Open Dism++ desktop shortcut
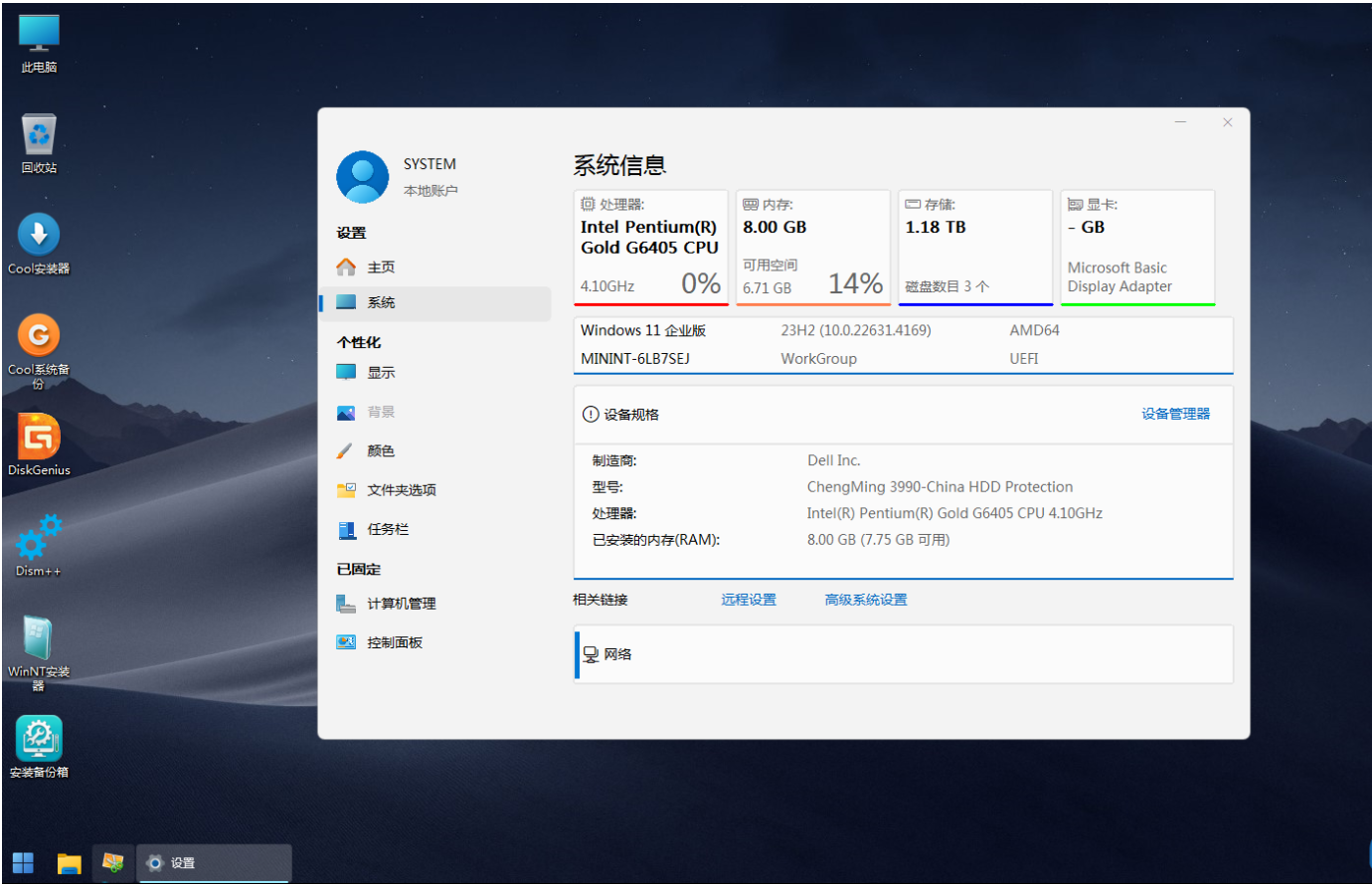 coord(39,546)
